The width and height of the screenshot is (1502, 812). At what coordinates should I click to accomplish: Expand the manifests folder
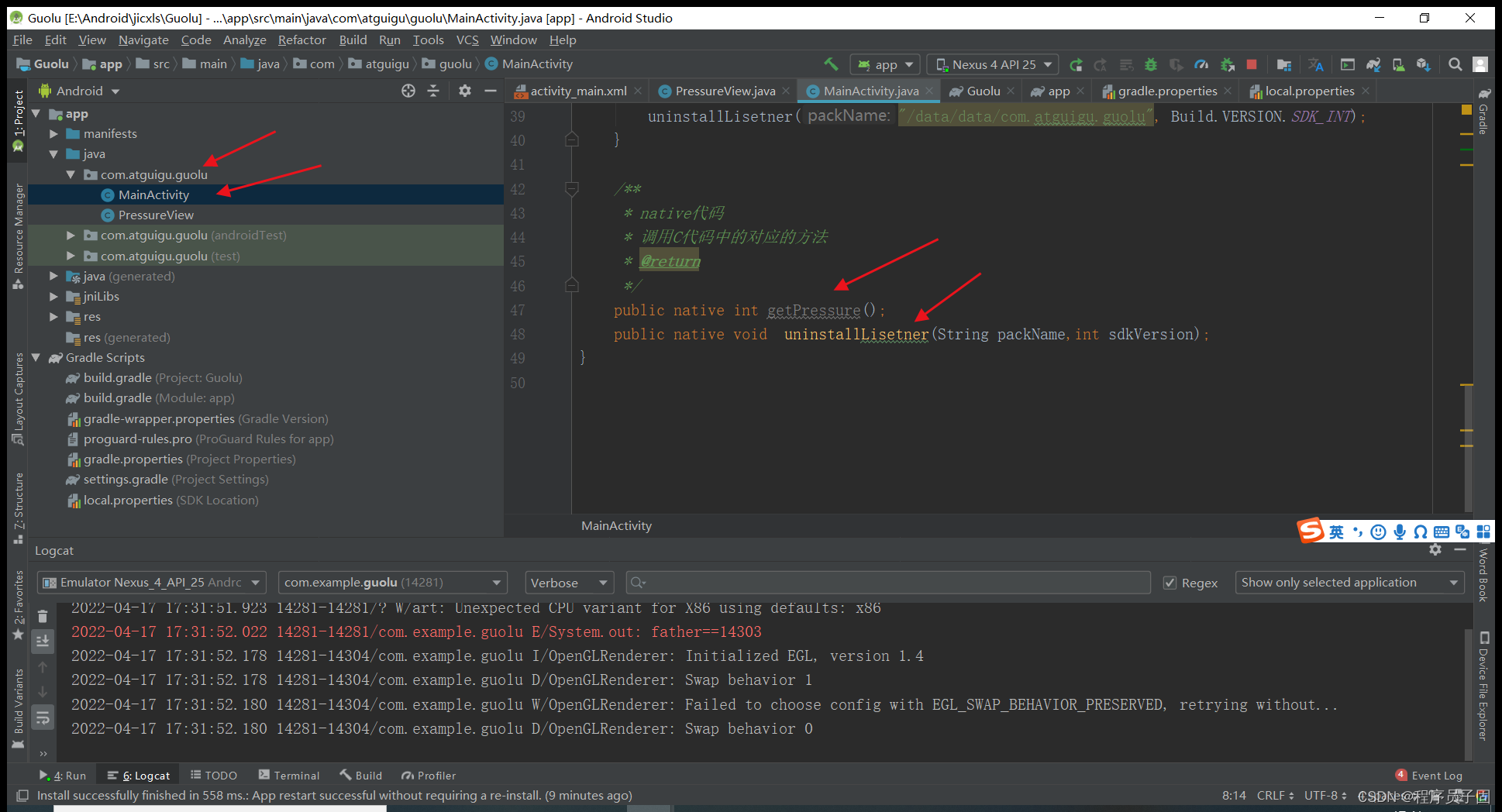pos(53,134)
